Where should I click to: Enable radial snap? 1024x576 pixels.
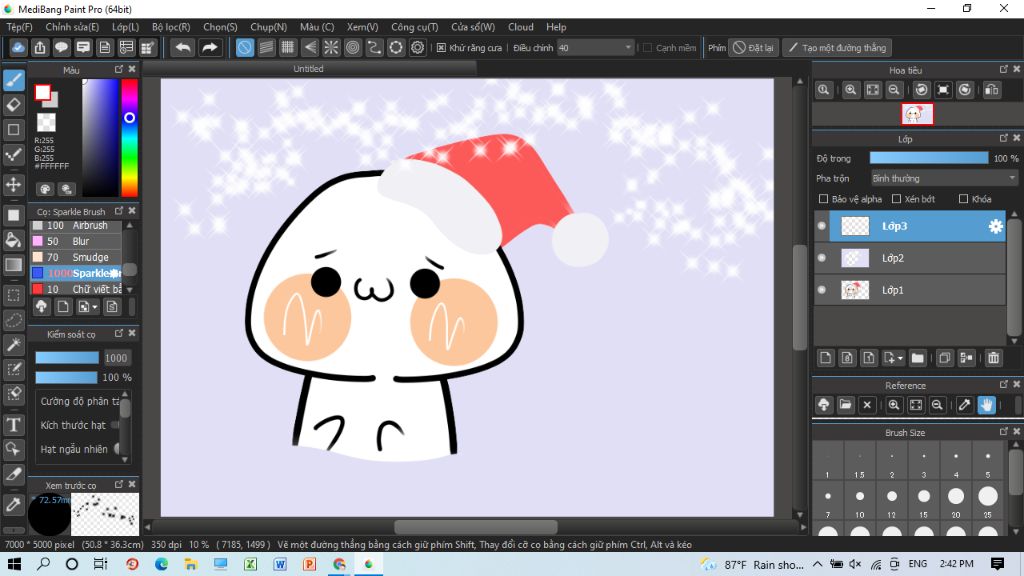point(331,48)
